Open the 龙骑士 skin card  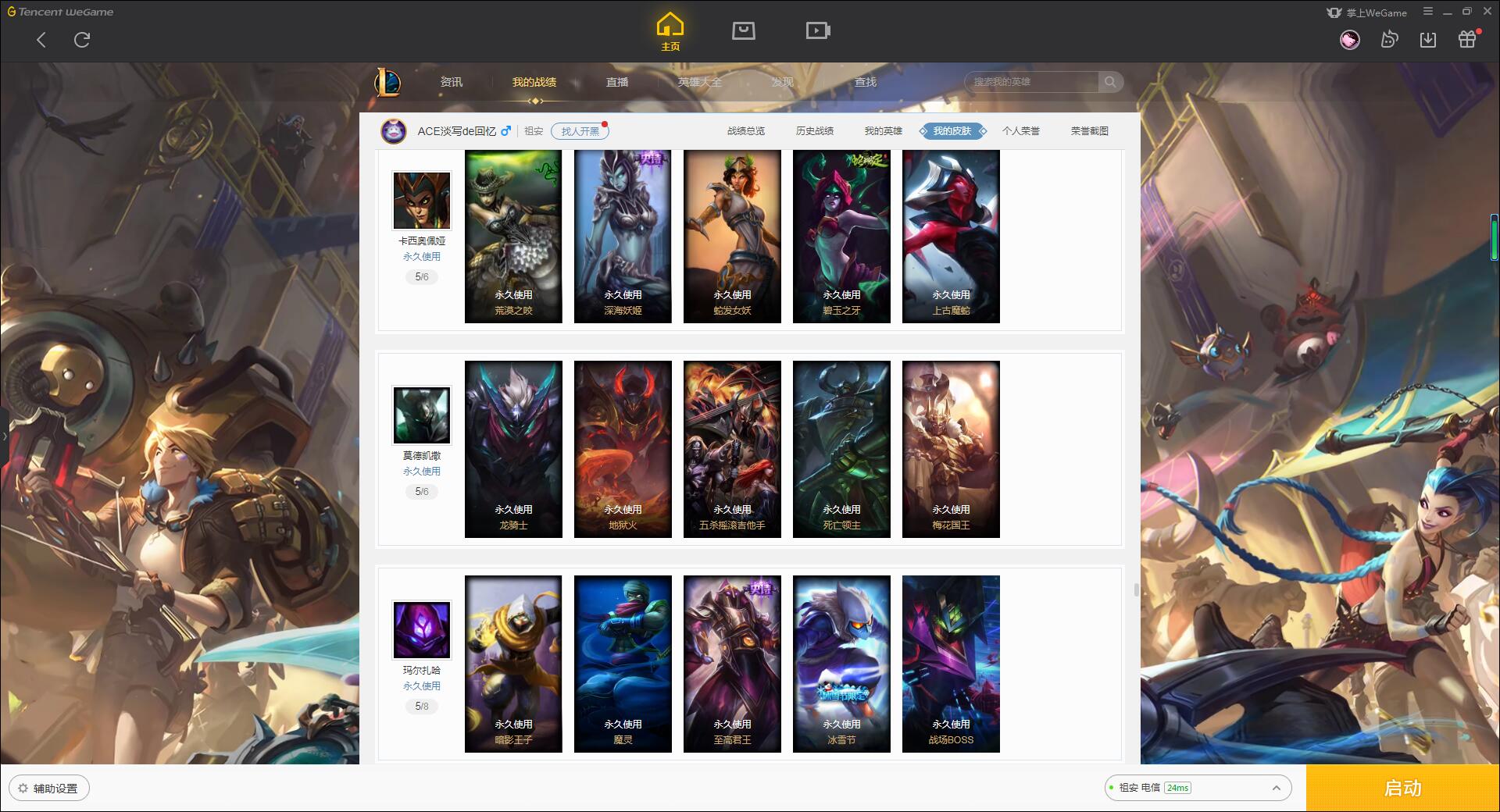[513, 449]
